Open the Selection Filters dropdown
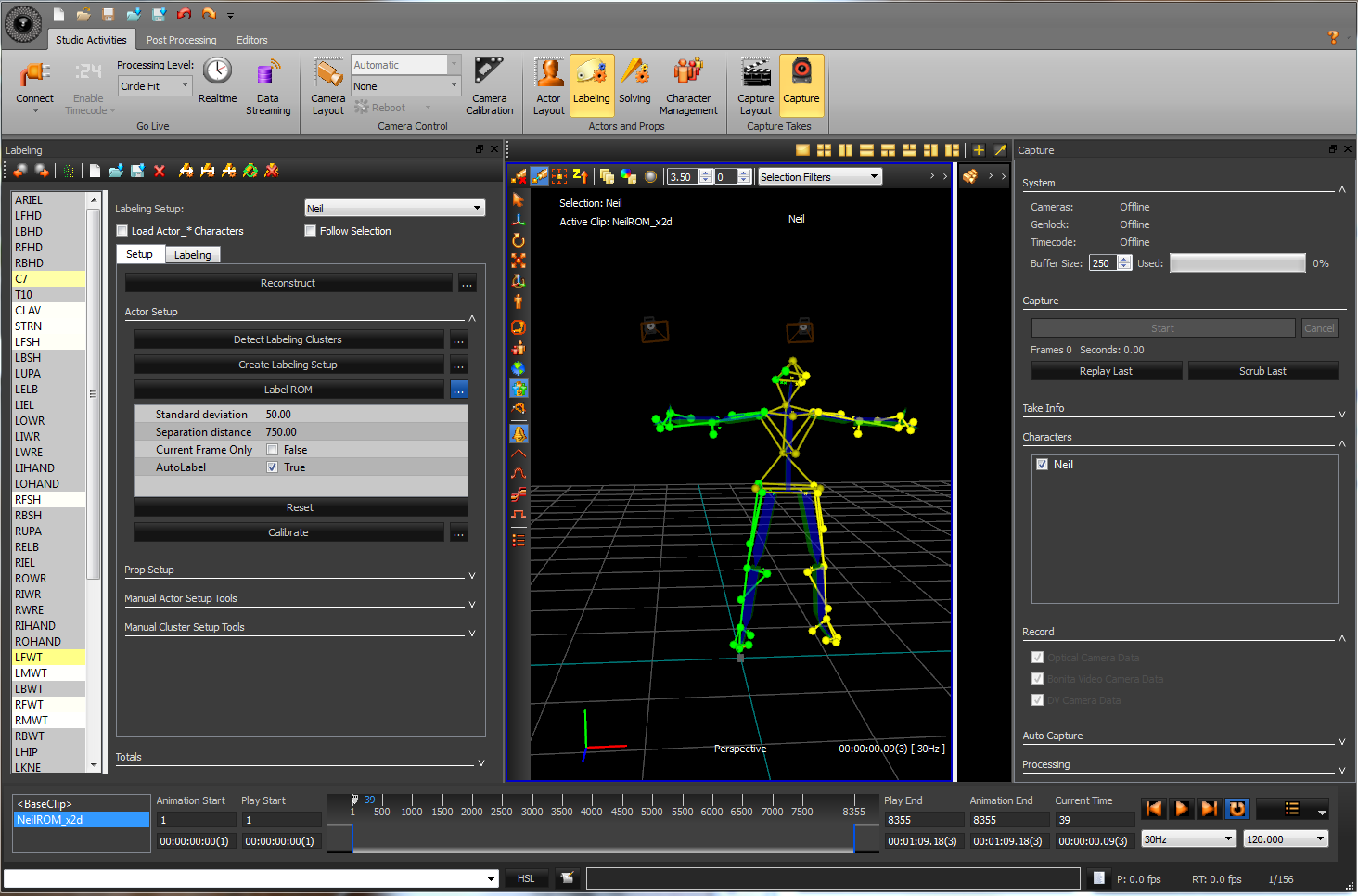 pos(819,177)
